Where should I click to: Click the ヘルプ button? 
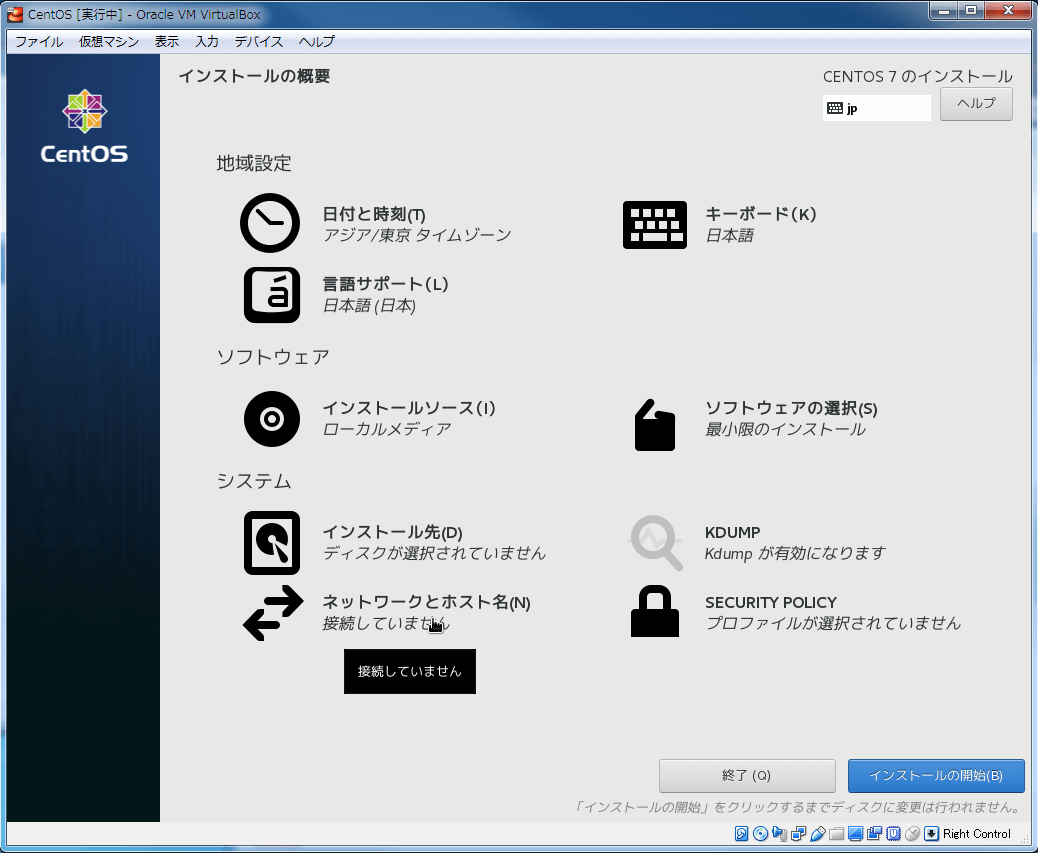975,103
